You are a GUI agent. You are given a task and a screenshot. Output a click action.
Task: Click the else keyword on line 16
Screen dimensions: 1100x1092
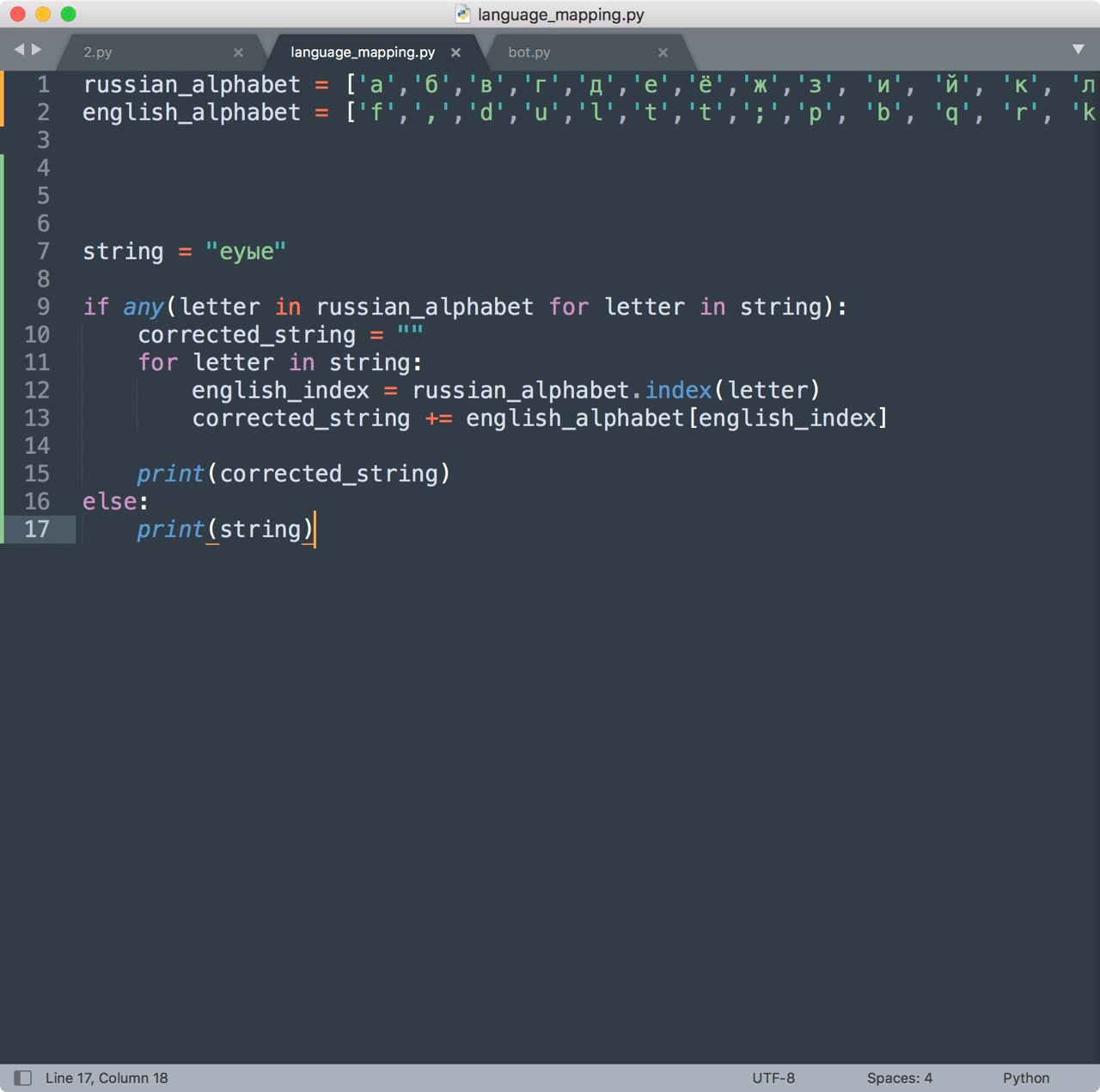[110, 501]
